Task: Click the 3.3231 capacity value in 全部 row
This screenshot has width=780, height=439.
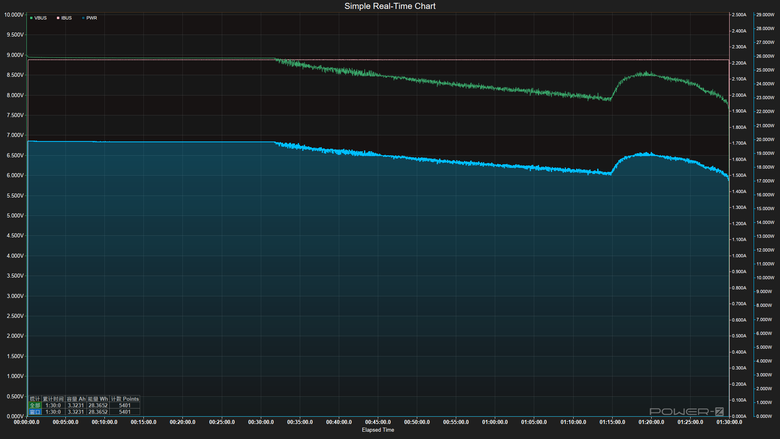Action: [76, 405]
